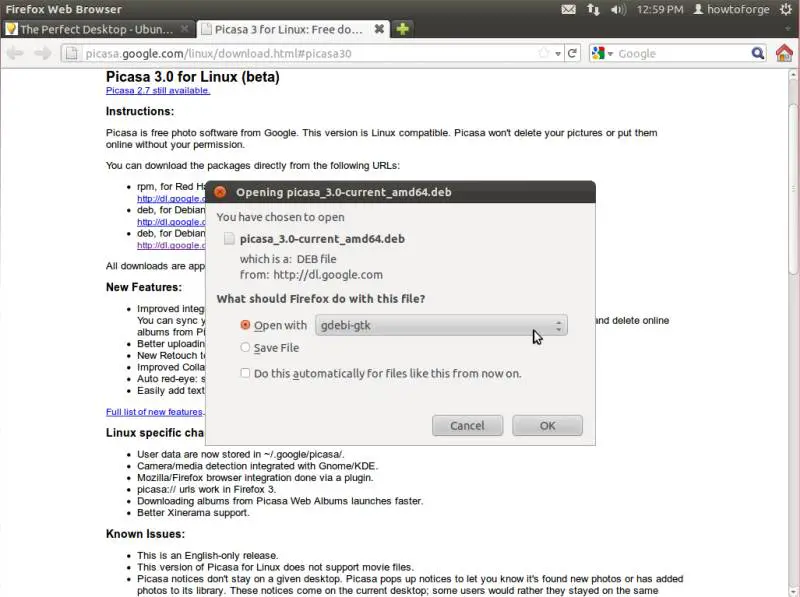Close the Picasa 3 for Linux tab
800x597 pixels.
379,29
